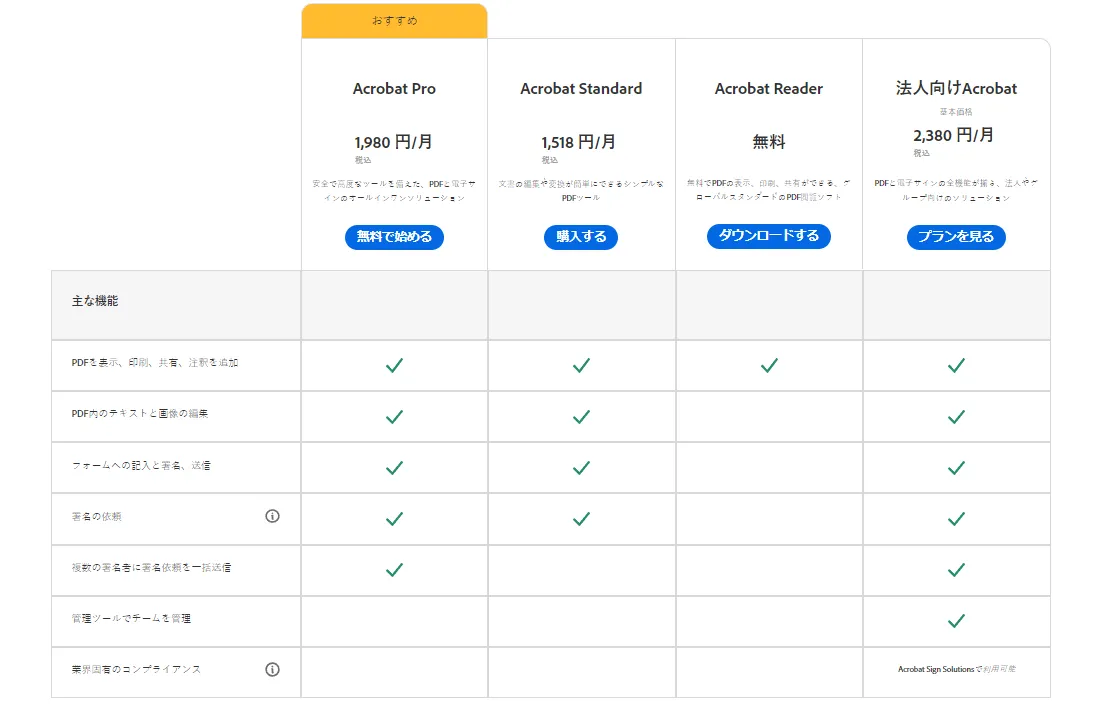This screenshot has height=716, width=1120.
Task: Click Acrobat Pro checkmark in PDFを表示、印刷 row
Action: tap(394, 365)
